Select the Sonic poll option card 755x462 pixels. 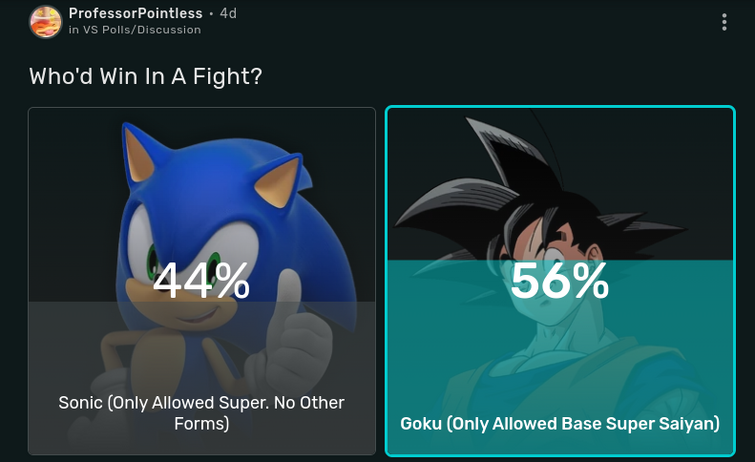pyautogui.click(x=202, y=281)
